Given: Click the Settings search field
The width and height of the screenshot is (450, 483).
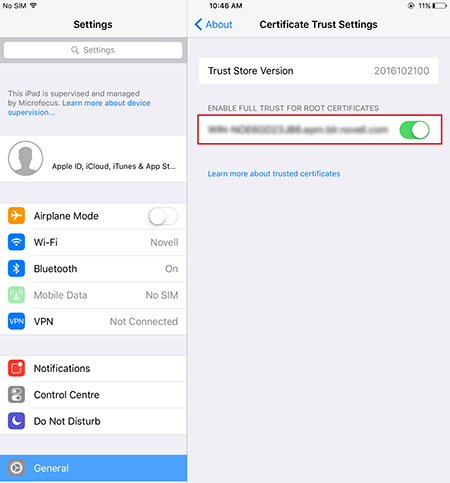Looking at the screenshot, I should coord(93,50).
